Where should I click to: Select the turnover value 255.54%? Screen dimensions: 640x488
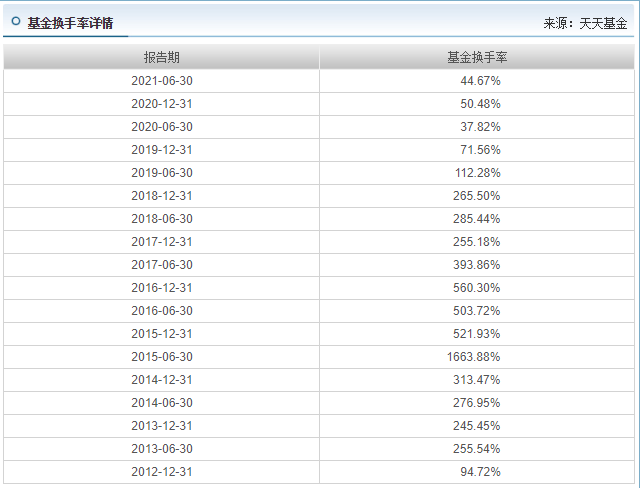click(x=476, y=448)
